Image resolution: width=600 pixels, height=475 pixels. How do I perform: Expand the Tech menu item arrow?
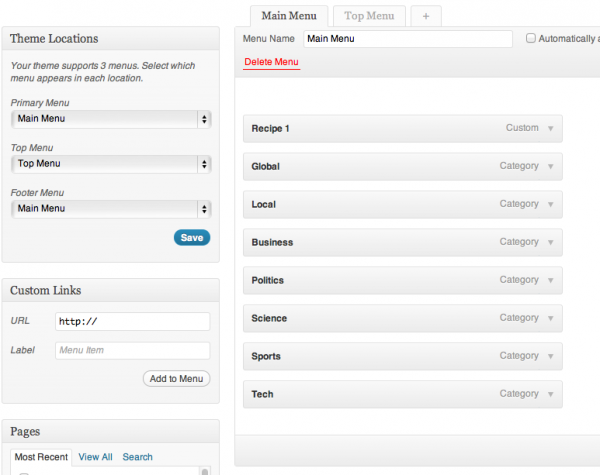pyautogui.click(x=550, y=395)
